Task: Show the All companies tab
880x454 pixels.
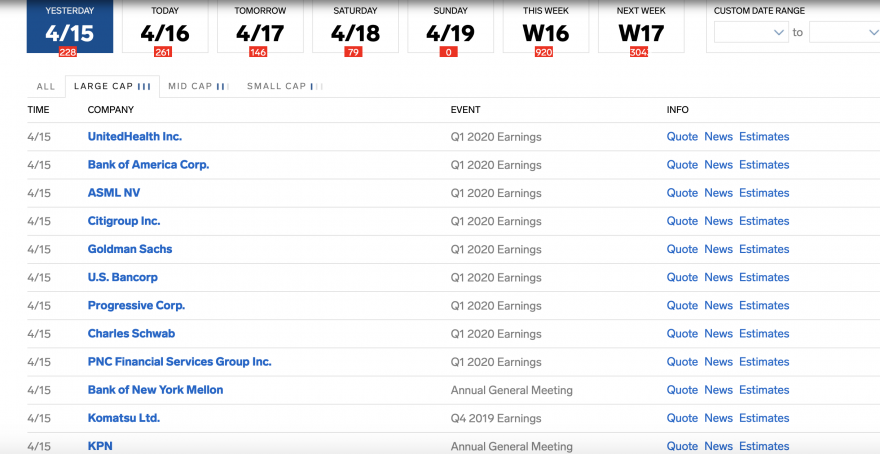Action: coord(46,86)
